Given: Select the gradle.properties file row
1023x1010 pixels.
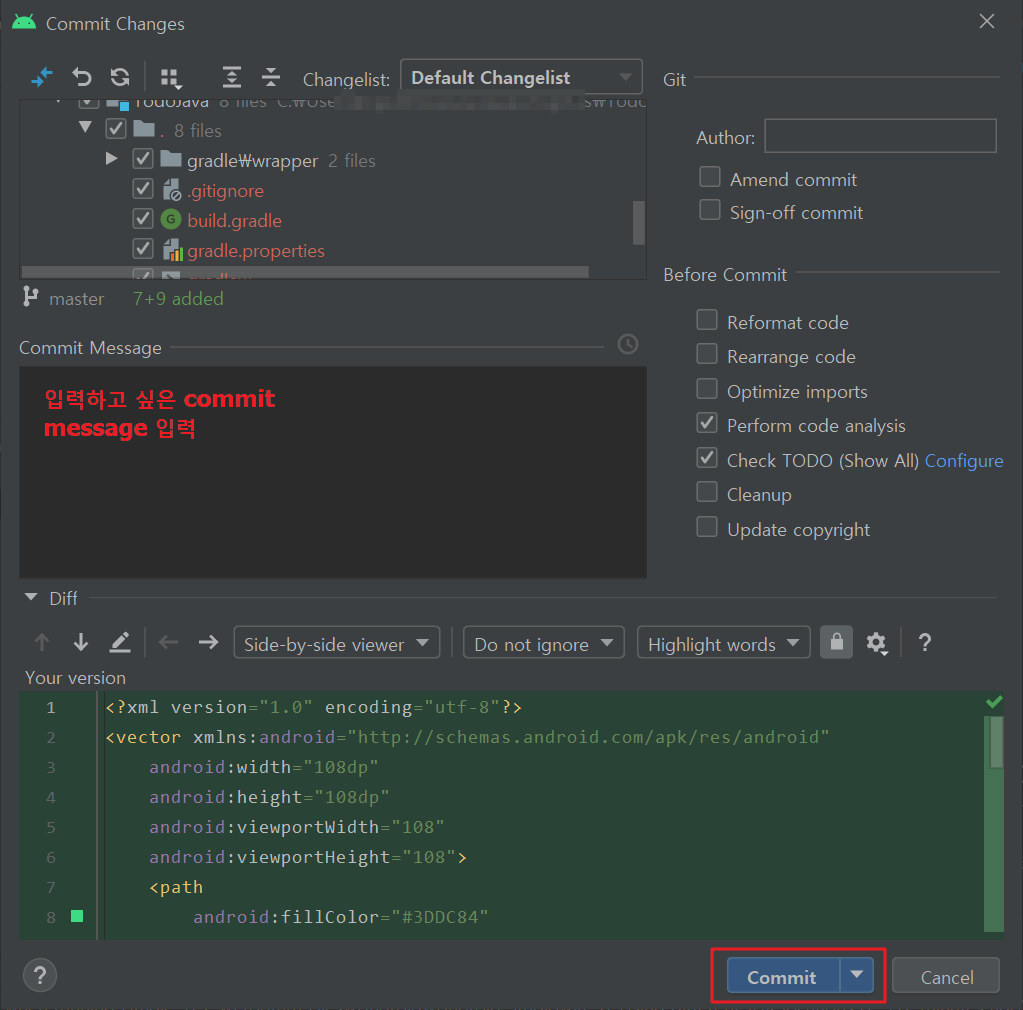Looking at the screenshot, I should [333, 250].
